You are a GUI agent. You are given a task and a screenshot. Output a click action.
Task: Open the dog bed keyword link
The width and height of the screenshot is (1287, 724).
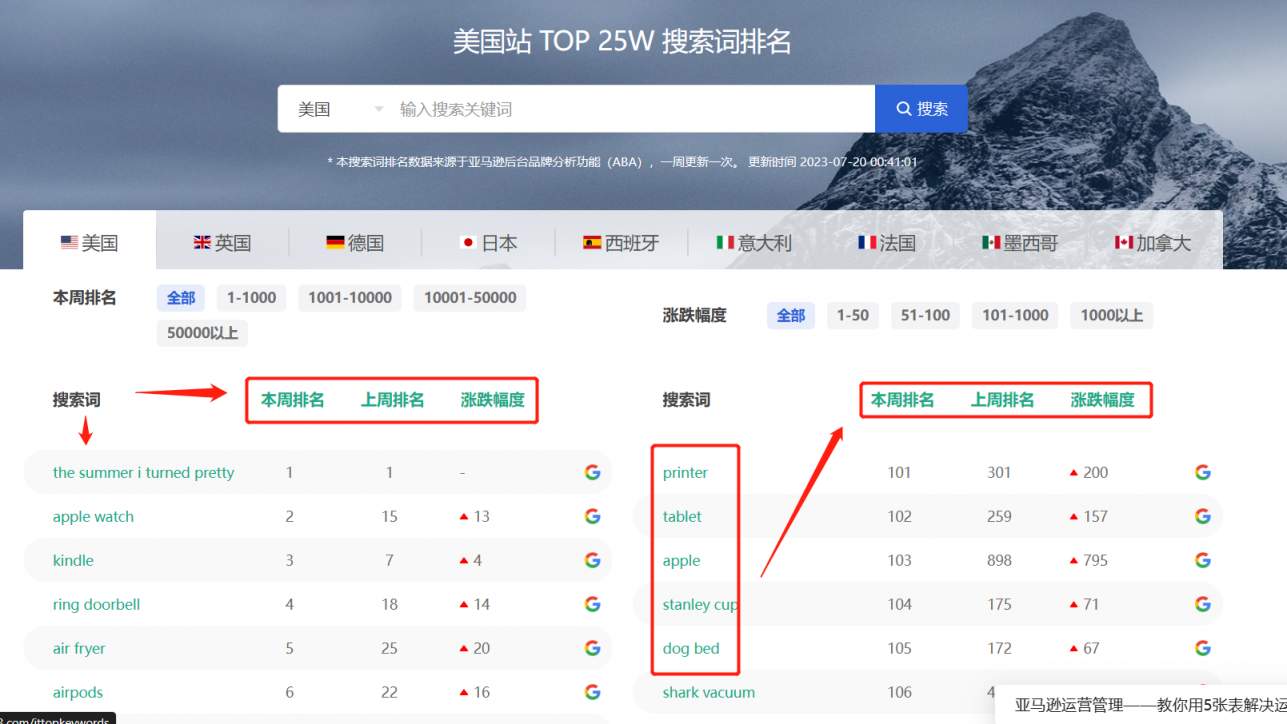[691, 648]
